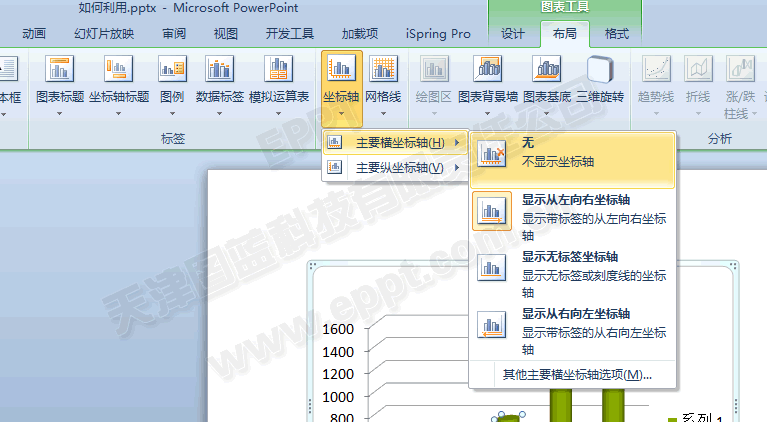Viewport: 767px width, 422px height.
Task: Open 其他主要横坐标轴选项(M)...
Action: tap(577, 375)
